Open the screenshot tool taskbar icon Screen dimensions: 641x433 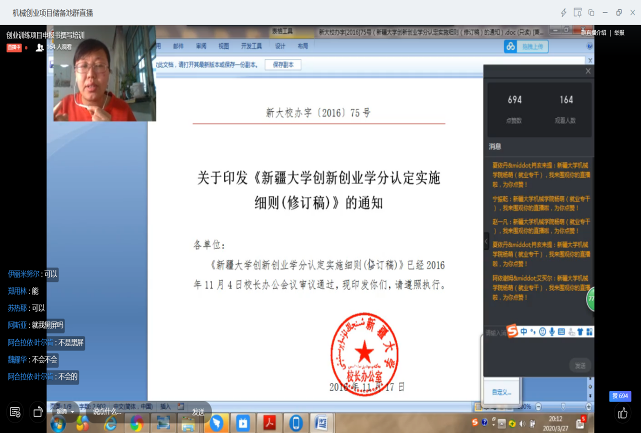tap(163, 423)
